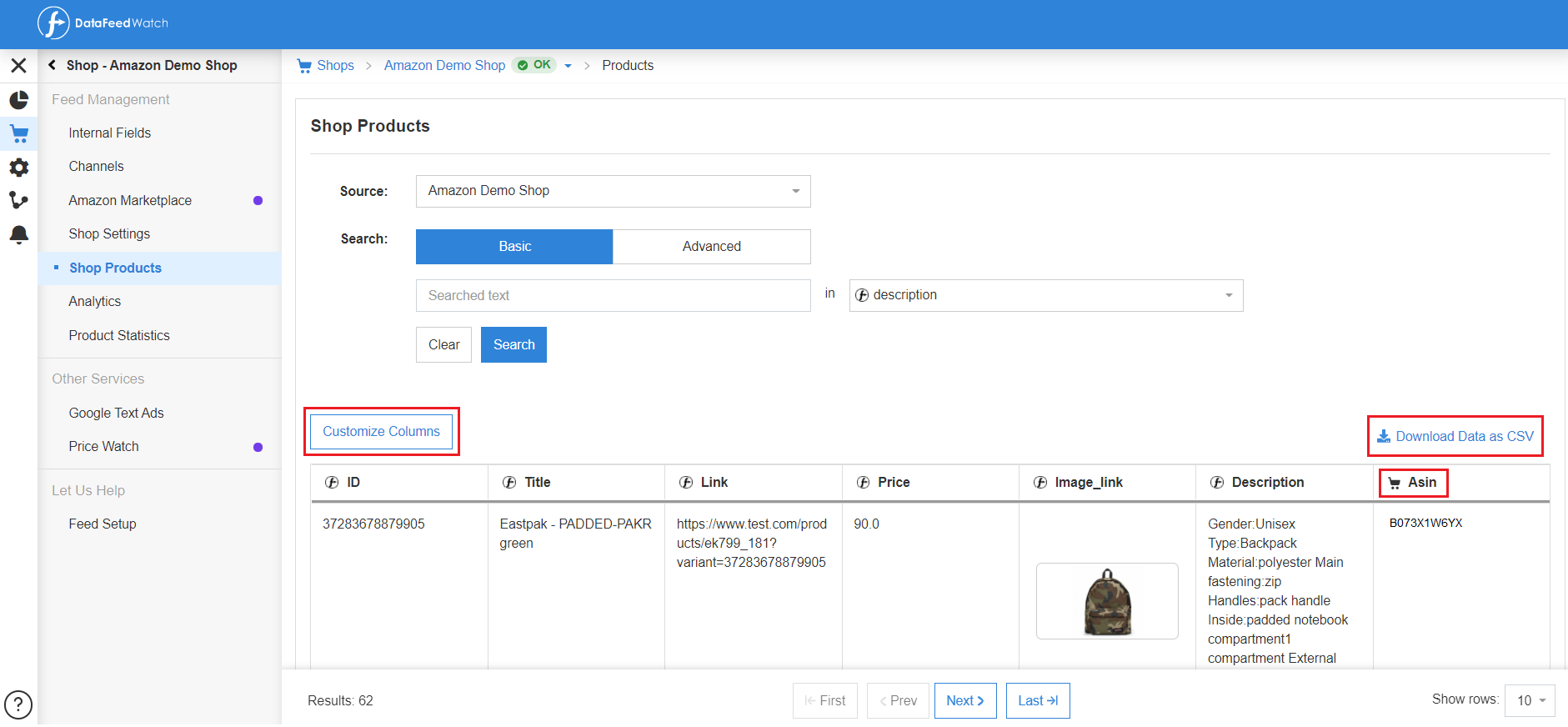1568x727 pixels.
Task: Click the cart icon beside Shops breadcrumb
Action: tap(304, 66)
